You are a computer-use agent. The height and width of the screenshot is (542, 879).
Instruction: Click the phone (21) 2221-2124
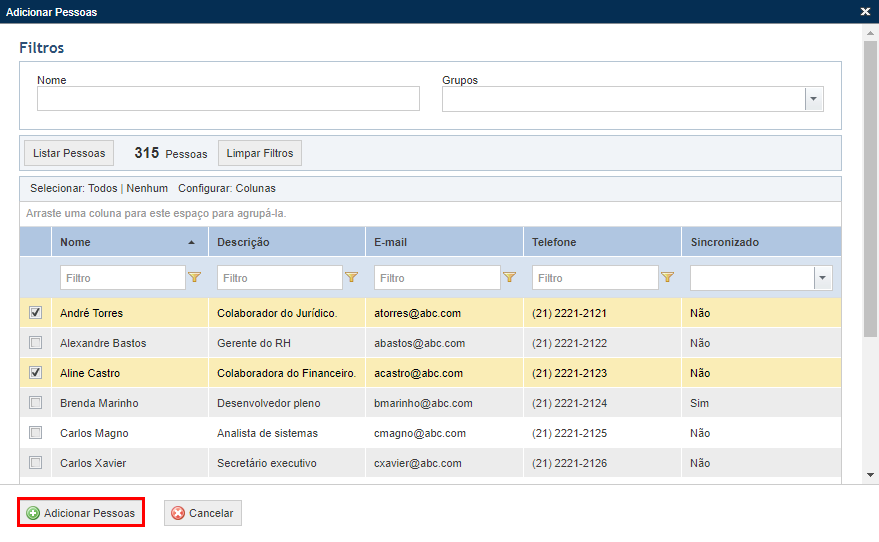pyautogui.click(x=570, y=403)
